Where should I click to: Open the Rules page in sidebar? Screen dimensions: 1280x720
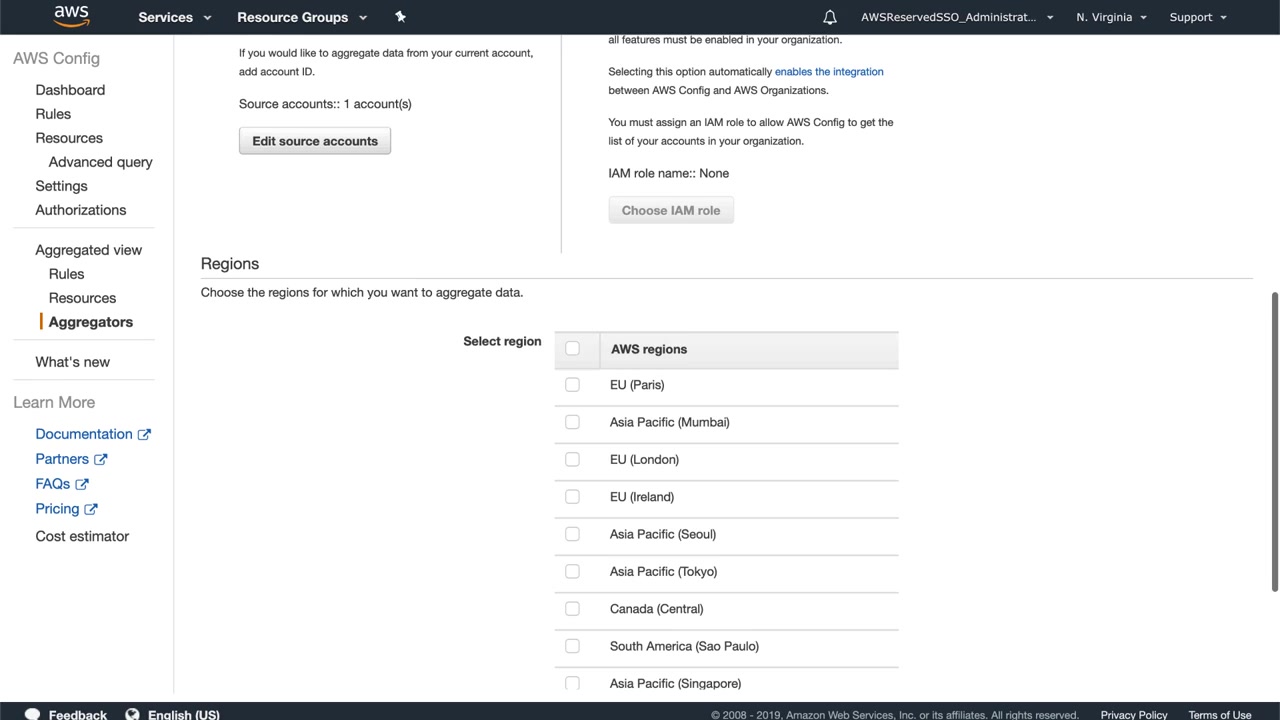coord(53,114)
